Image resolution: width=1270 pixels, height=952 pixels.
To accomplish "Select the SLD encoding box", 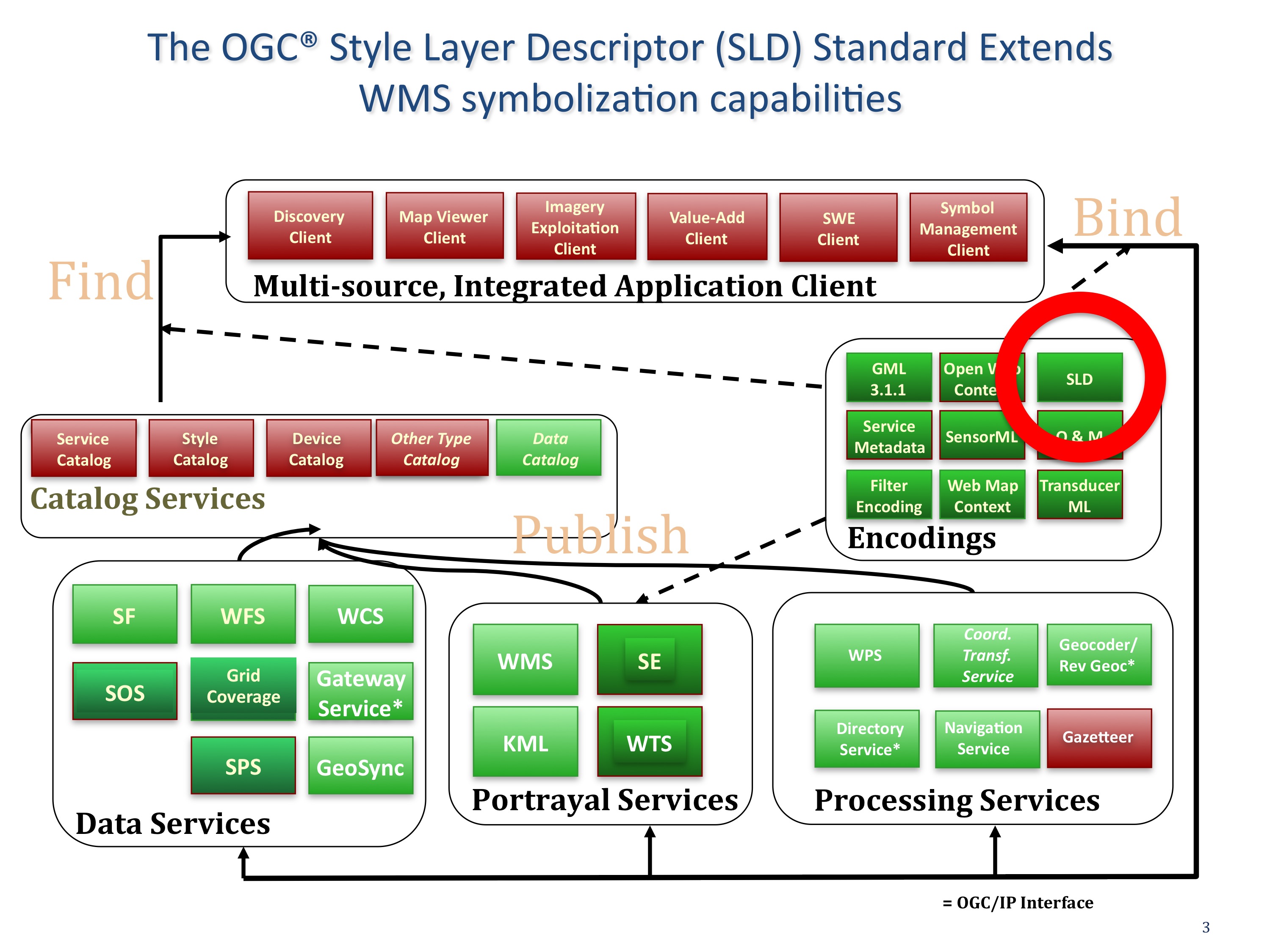I will [x=1079, y=378].
